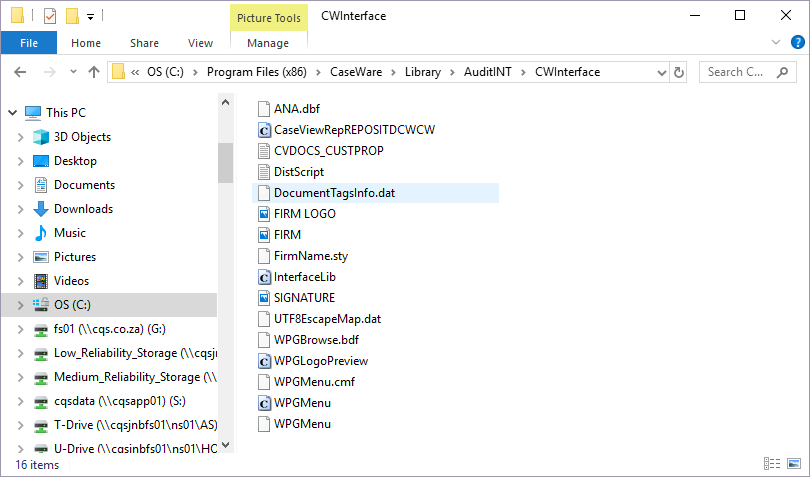The height and width of the screenshot is (477, 810).
Task: Select the DistScript file icon
Action: coord(264,172)
